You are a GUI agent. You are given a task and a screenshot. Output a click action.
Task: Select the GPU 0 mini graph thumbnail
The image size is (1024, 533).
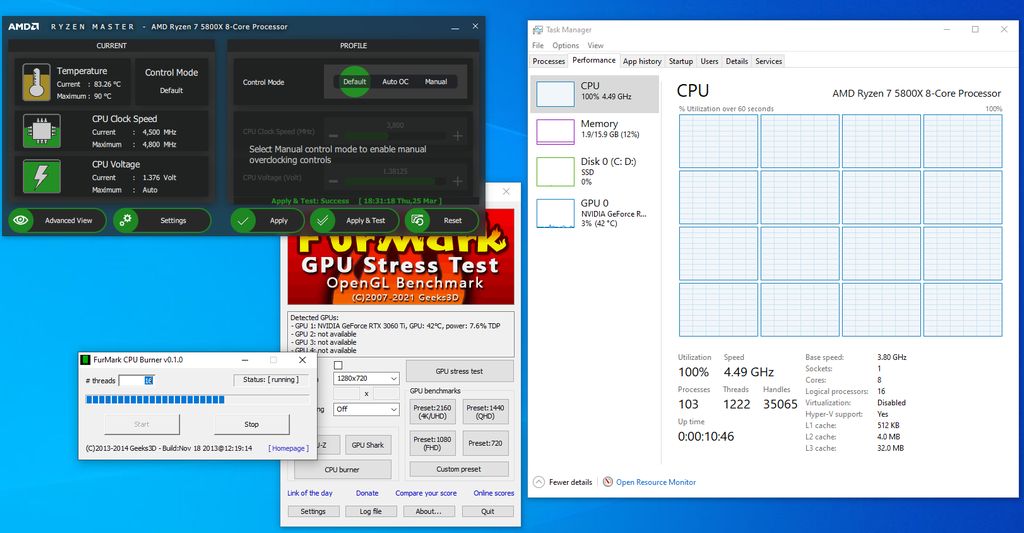click(555, 214)
